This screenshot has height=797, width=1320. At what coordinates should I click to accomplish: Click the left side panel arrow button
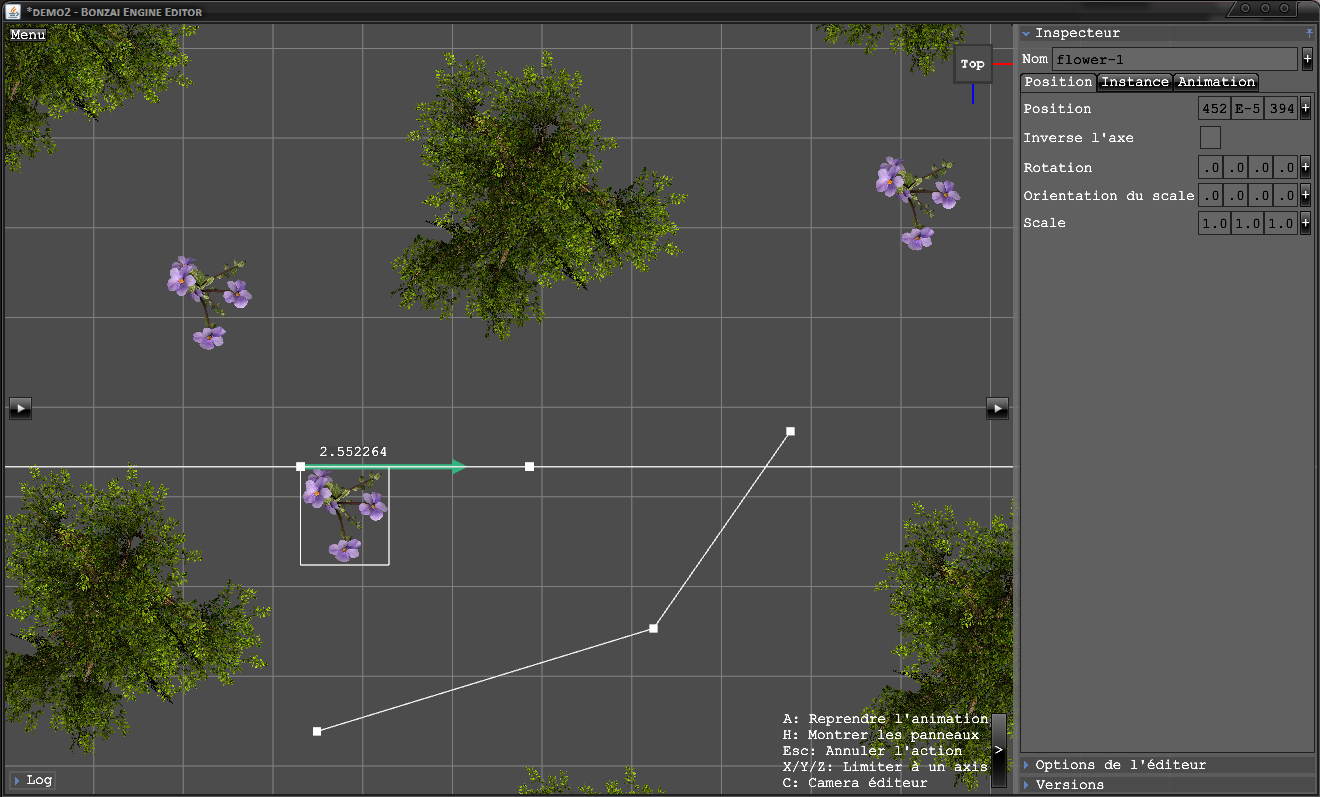(20, 407)
